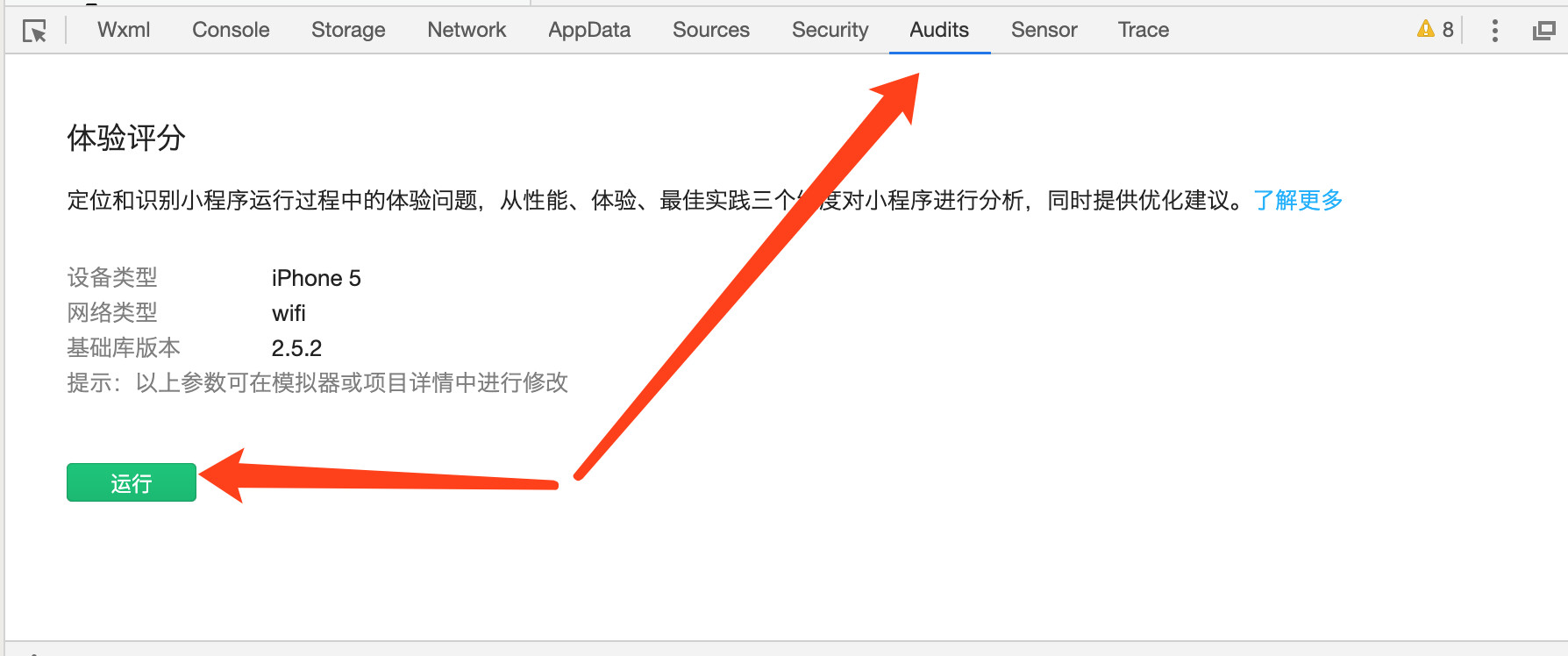Open the Console tab

click(231, 30)
